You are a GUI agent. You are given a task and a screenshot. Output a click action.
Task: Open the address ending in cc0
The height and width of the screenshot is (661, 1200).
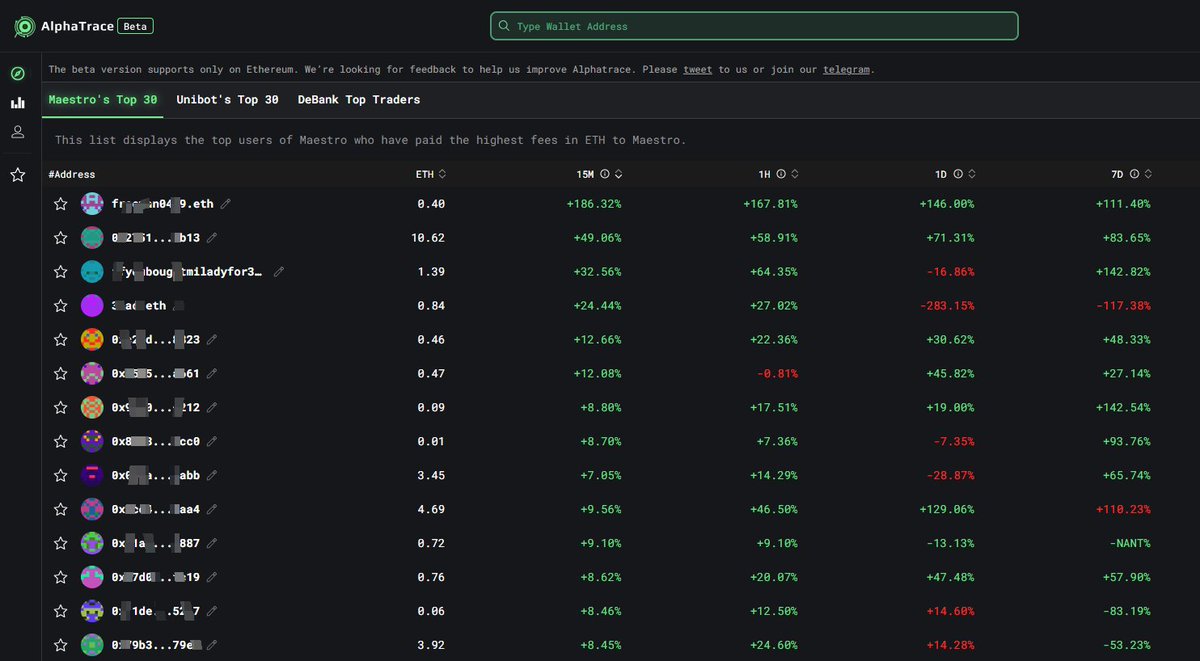click(156, 441)
